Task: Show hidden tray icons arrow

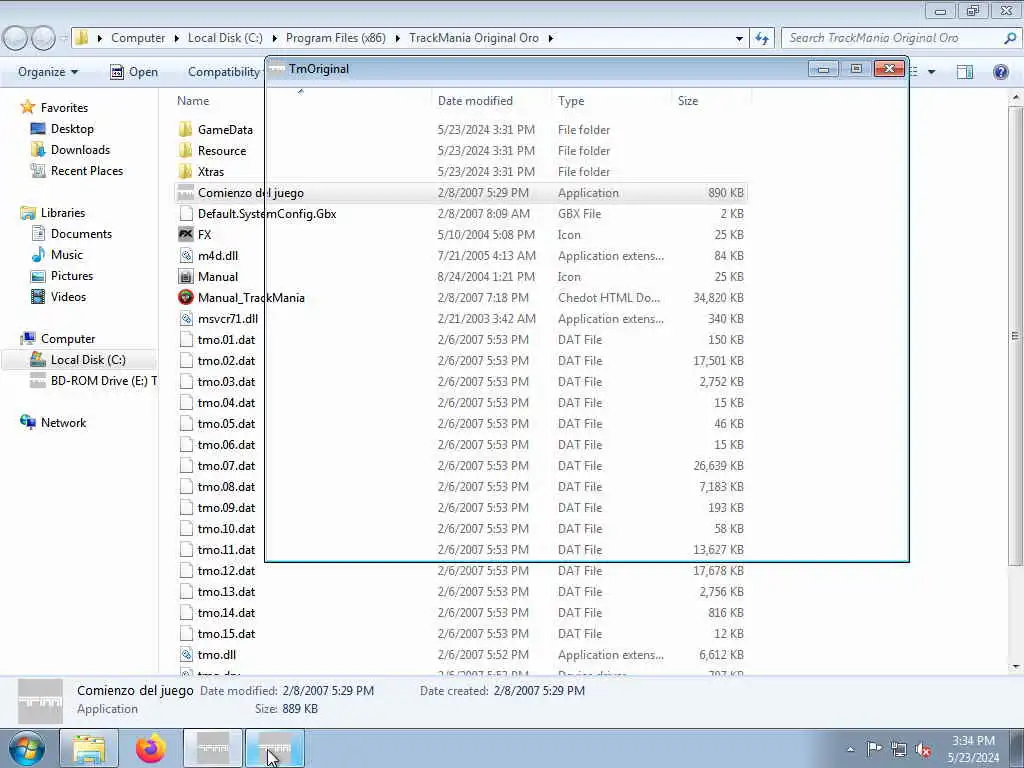Action: [850, 749]
